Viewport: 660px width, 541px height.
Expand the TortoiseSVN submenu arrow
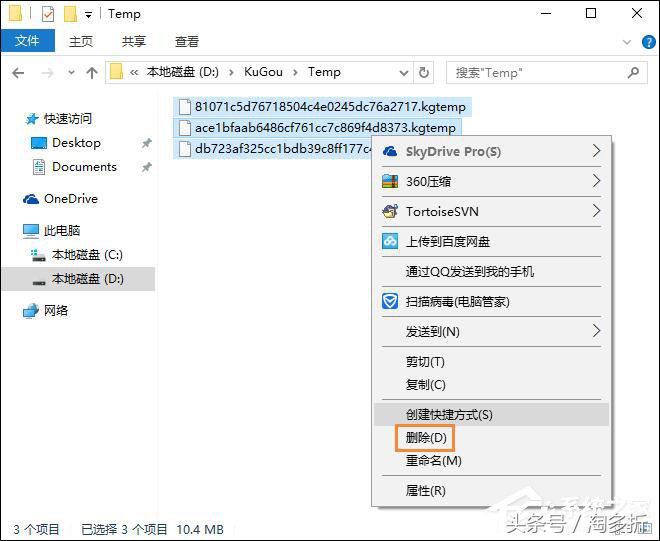click(596, 211)
